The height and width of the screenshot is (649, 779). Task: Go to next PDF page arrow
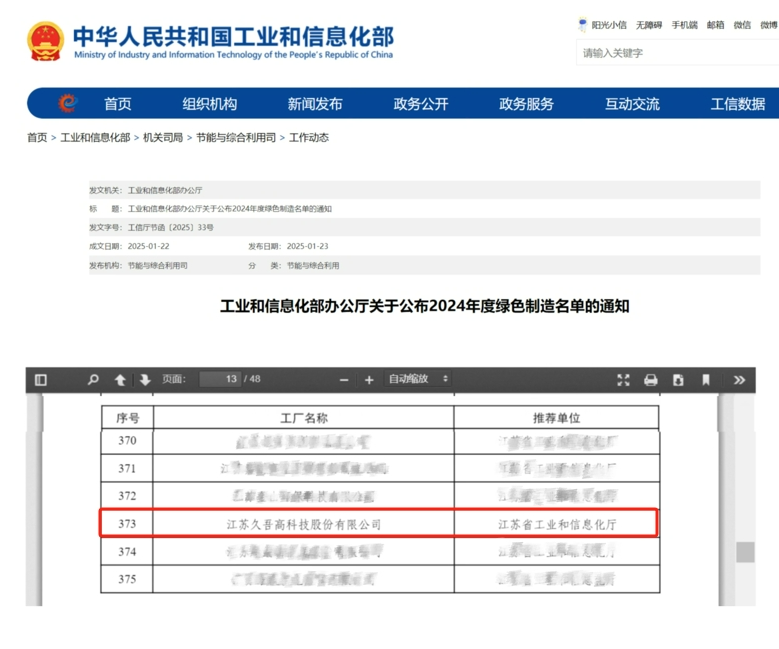tap(145, 380)
